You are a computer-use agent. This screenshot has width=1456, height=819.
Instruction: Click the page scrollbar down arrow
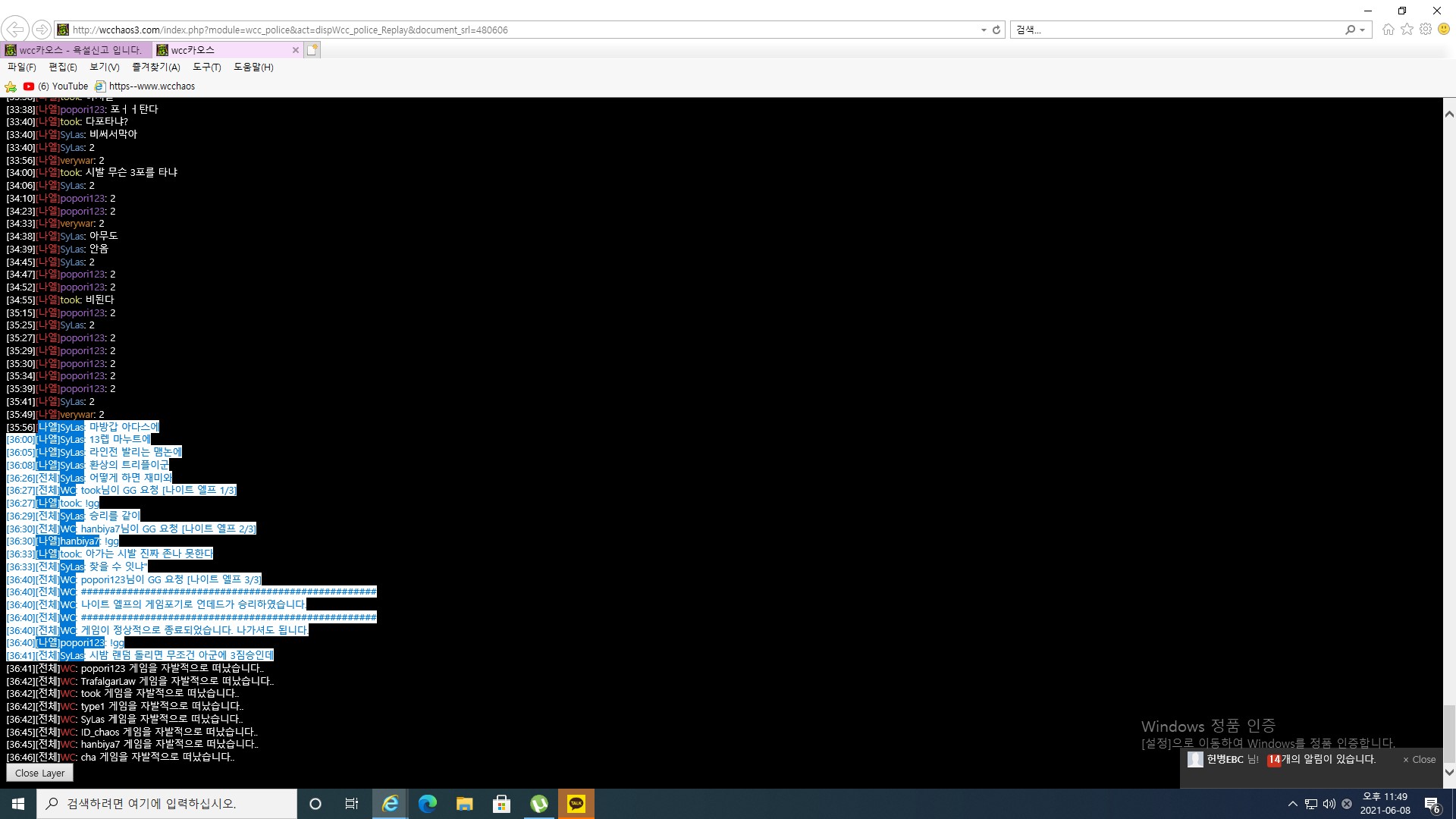point(1449,773)
